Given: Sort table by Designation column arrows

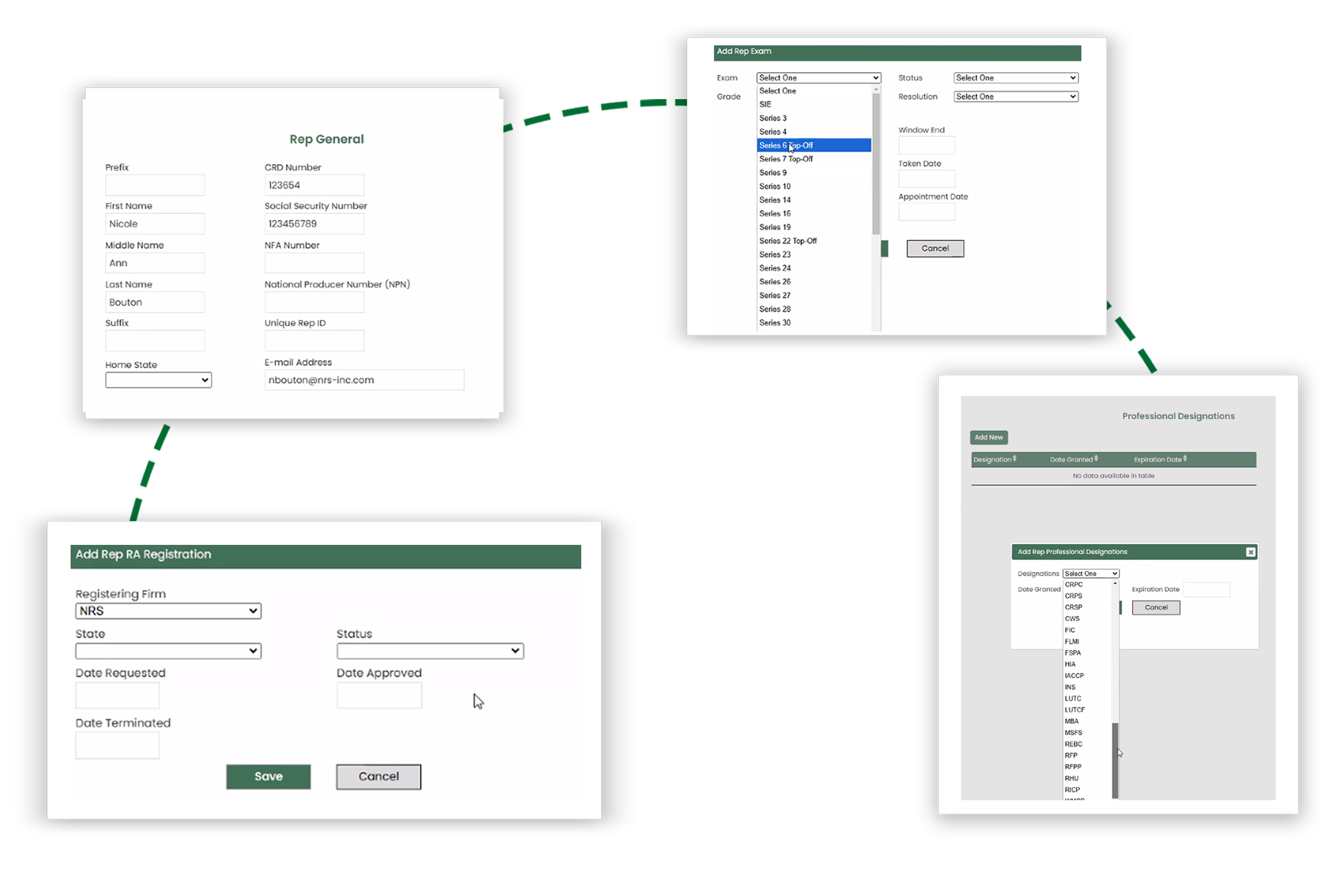Looking at the screenshot, I should (x=1014, y=459).
